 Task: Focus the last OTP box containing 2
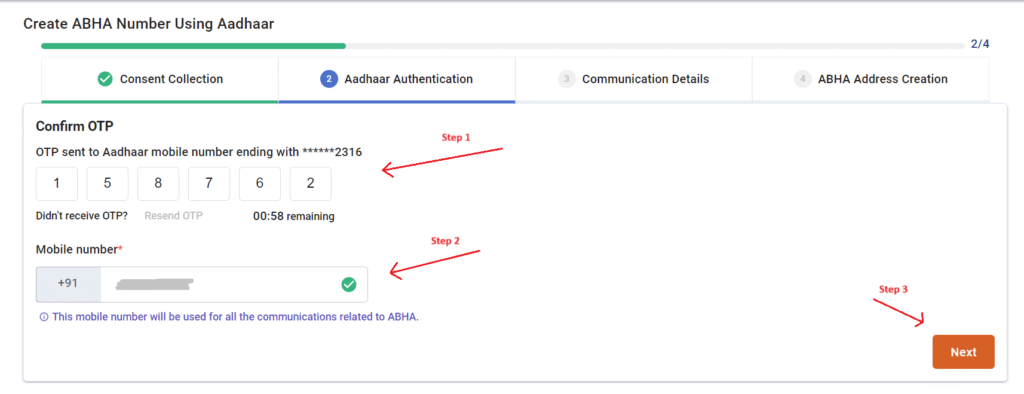click(x=311, y=184)
